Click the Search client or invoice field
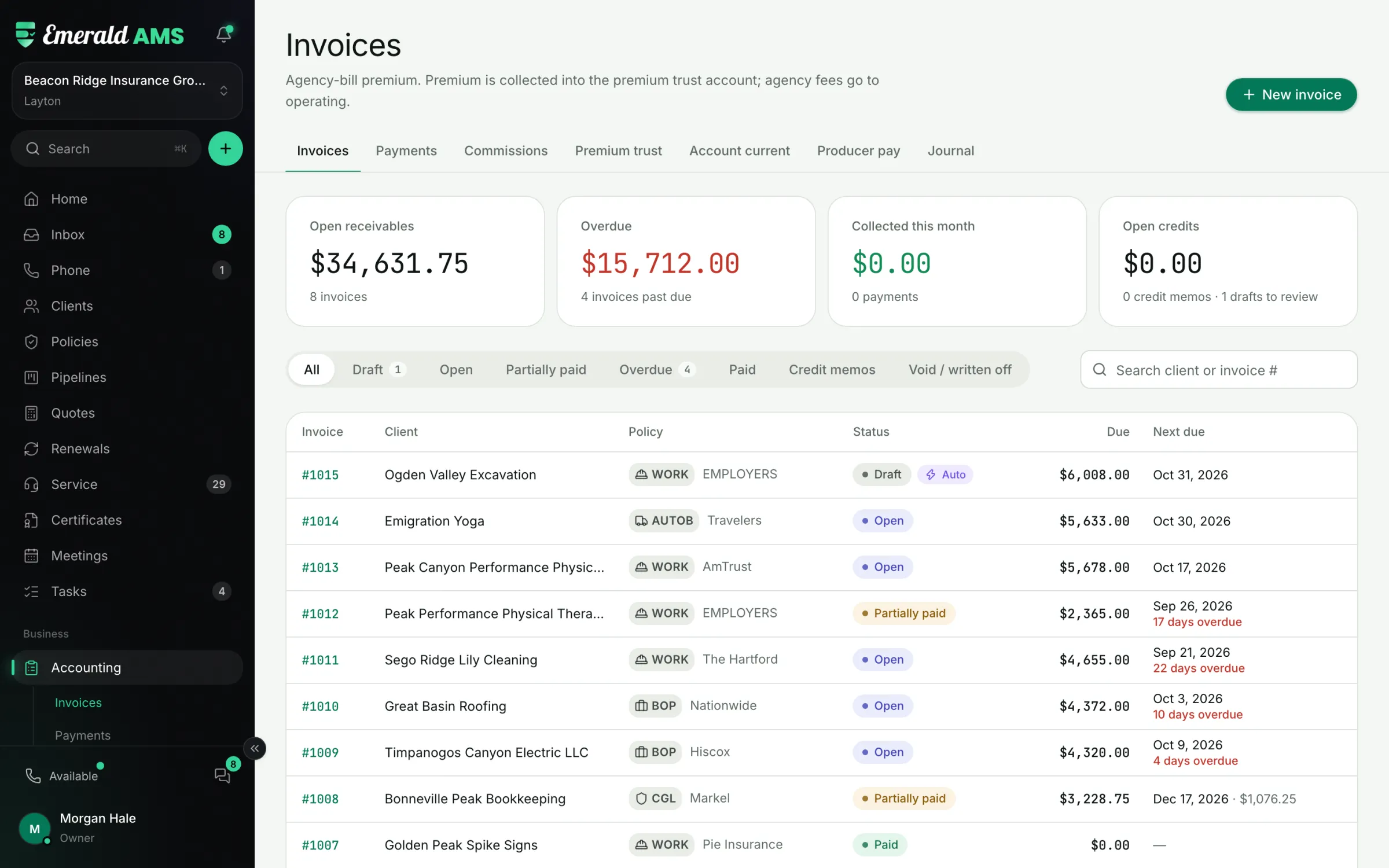Viewport: 1389px width, 868px height. coord(1218,370)
